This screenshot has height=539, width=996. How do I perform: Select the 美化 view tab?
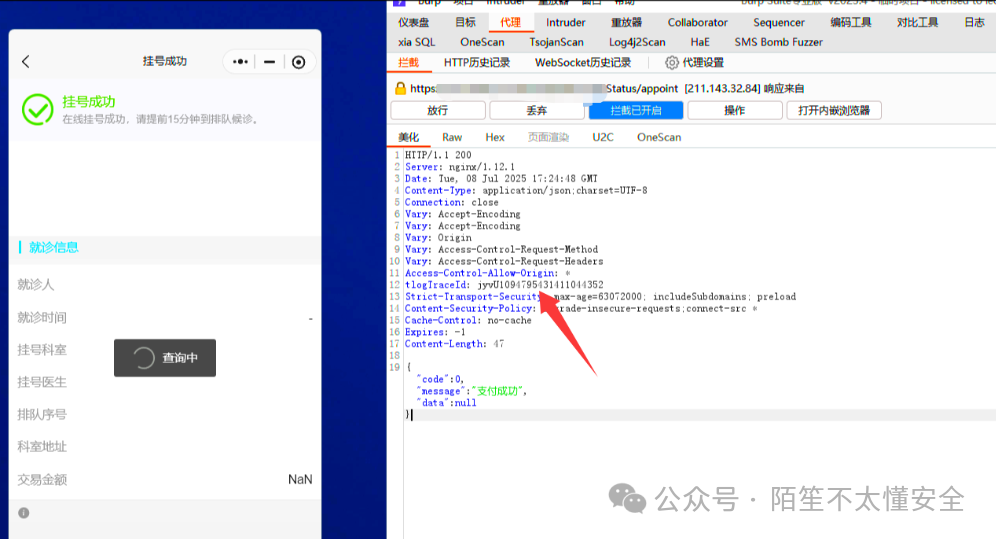408,137
